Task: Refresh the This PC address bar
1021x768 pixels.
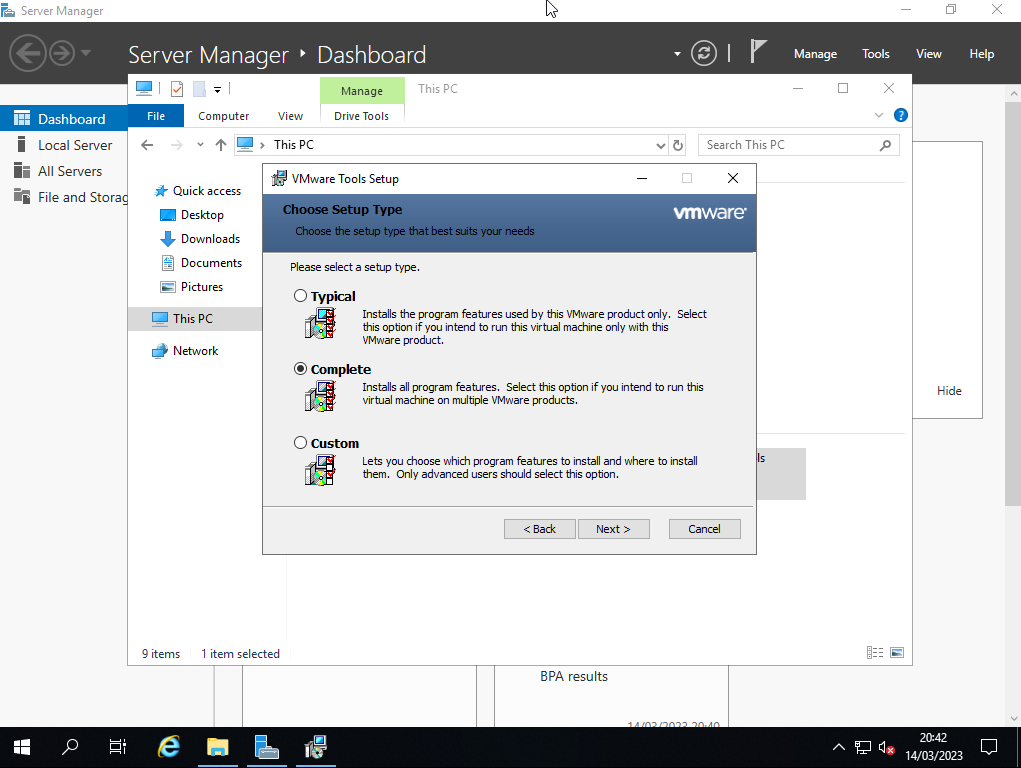Action: coord(678,145)
